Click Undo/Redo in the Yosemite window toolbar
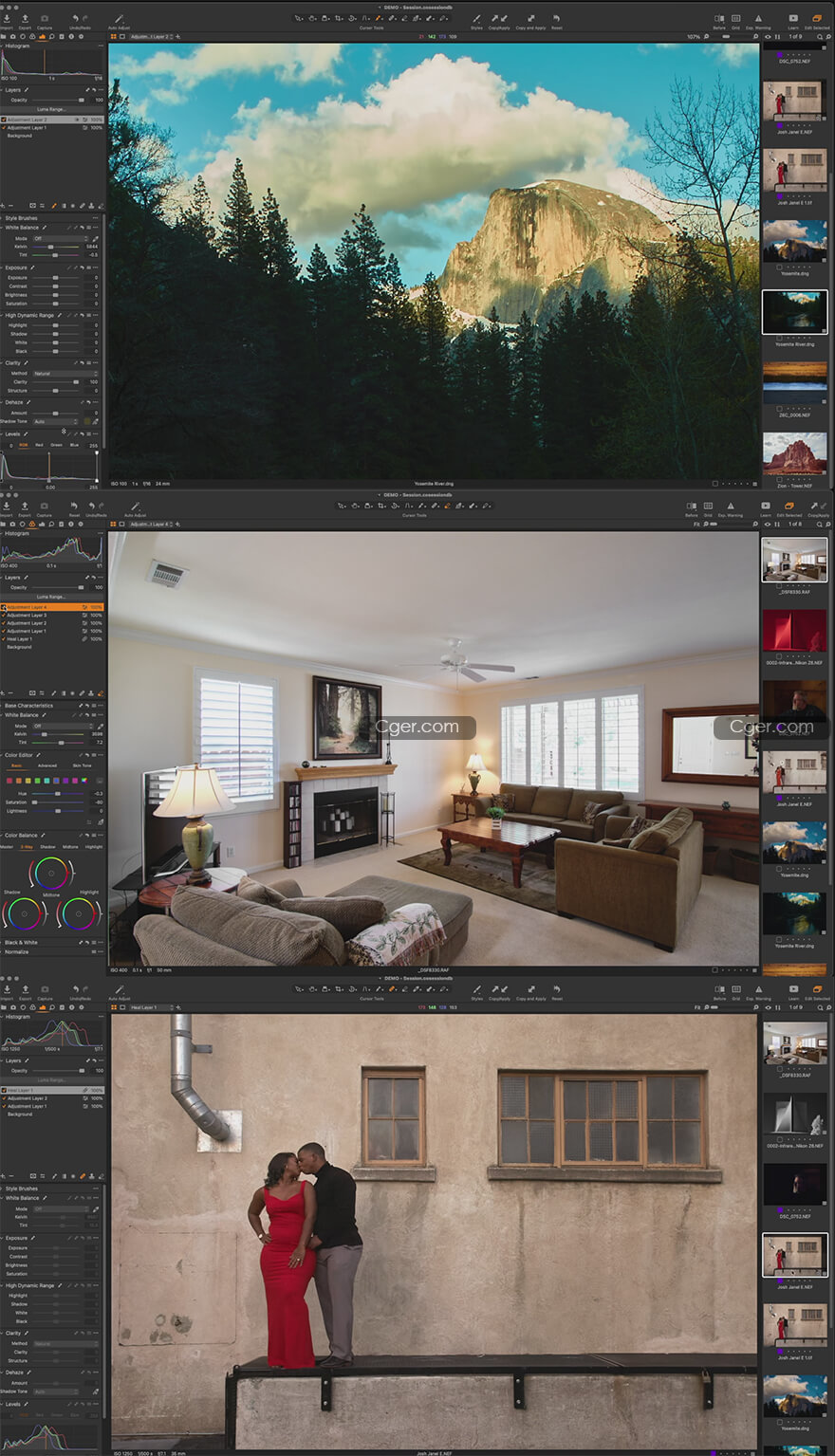The height and width of the screenshot is (1456, 835). [81, 19]
